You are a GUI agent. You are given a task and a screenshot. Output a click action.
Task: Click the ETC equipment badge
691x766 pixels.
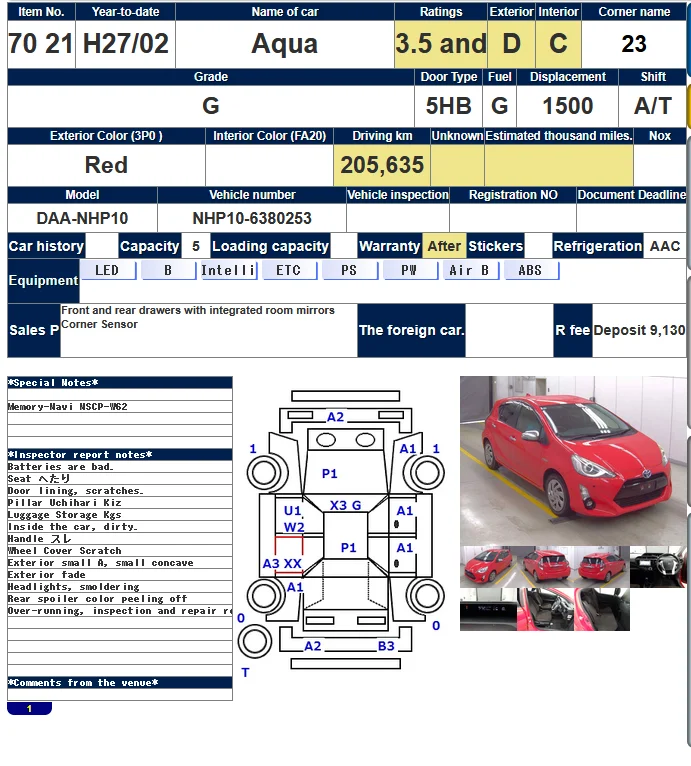point(289,270)
